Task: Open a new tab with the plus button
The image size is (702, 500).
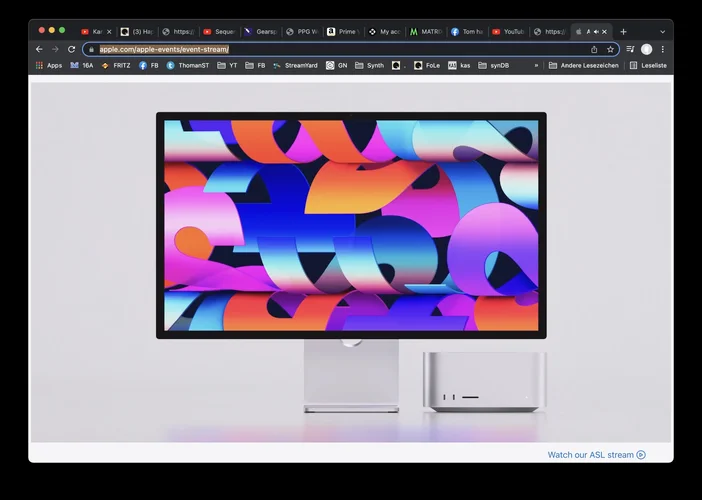Action: tap(623, 32)
